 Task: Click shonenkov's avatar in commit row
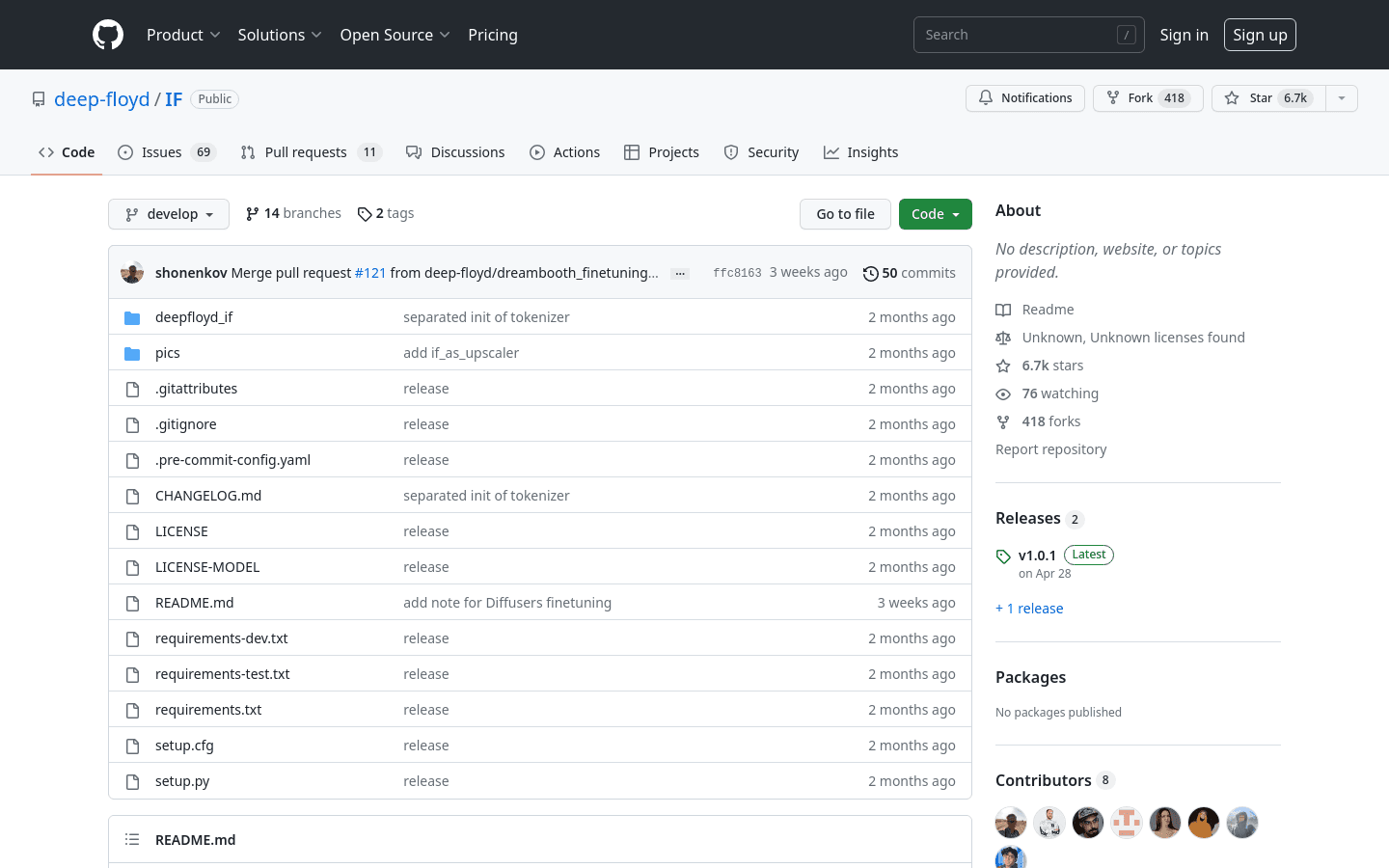point(132,273)
